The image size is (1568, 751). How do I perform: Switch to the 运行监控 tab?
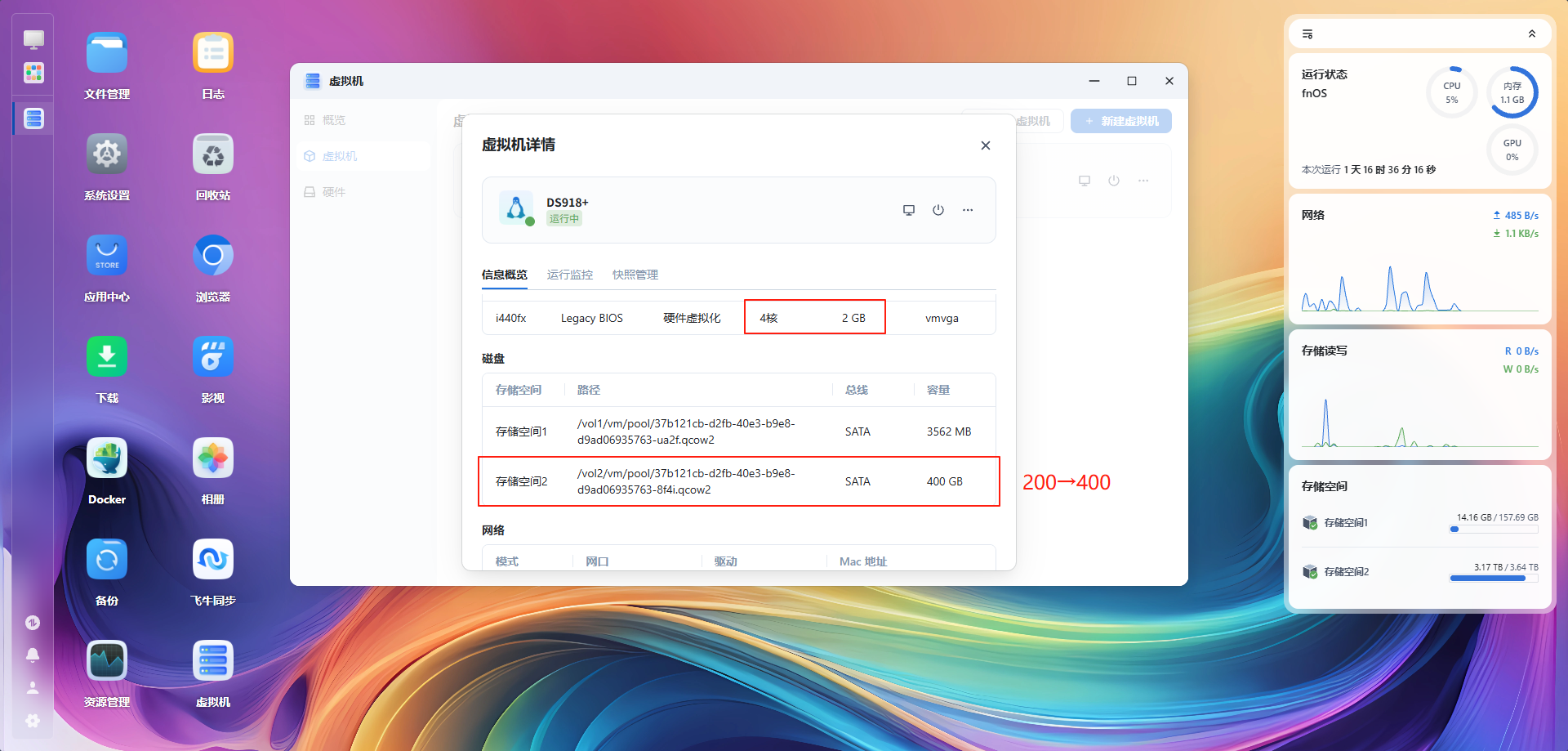pos(569,275)
